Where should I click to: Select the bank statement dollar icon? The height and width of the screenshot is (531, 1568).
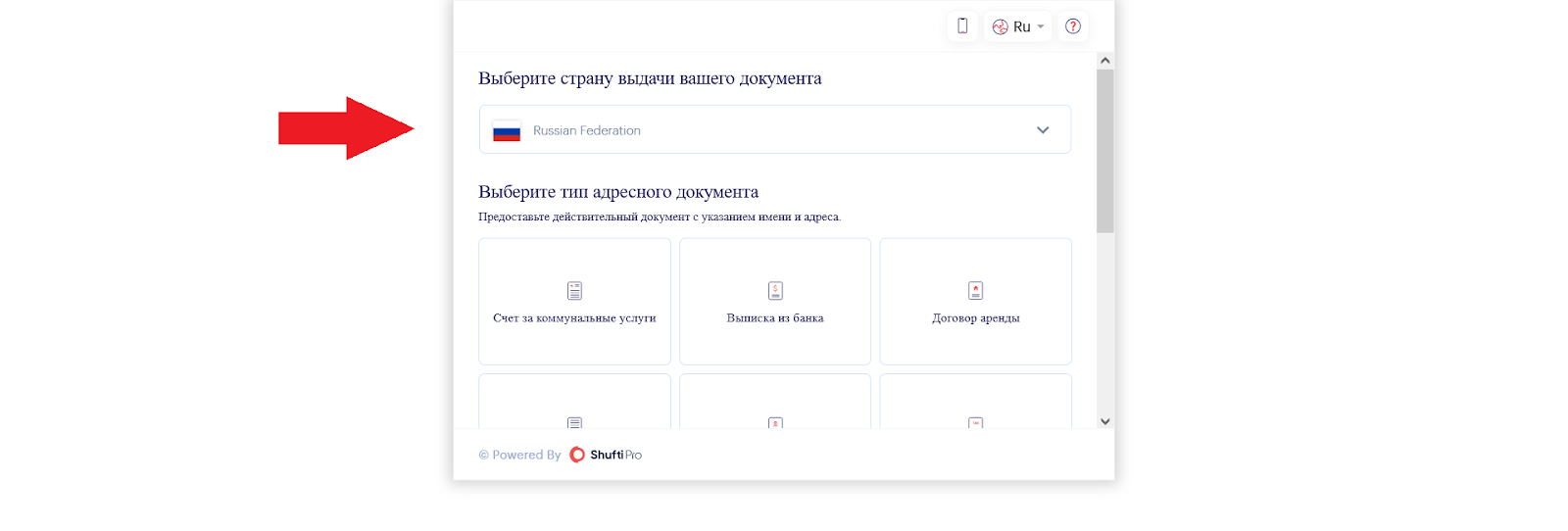tap(775, 291)
